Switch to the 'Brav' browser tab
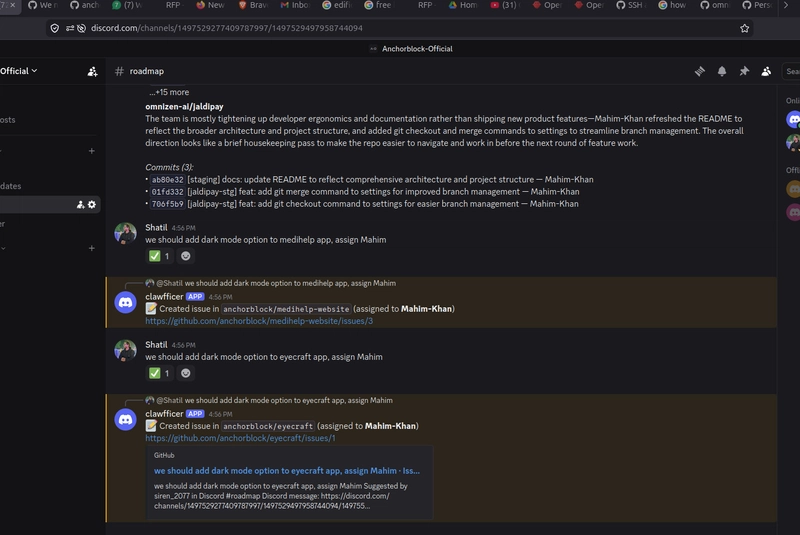 [x=253, y=5]
